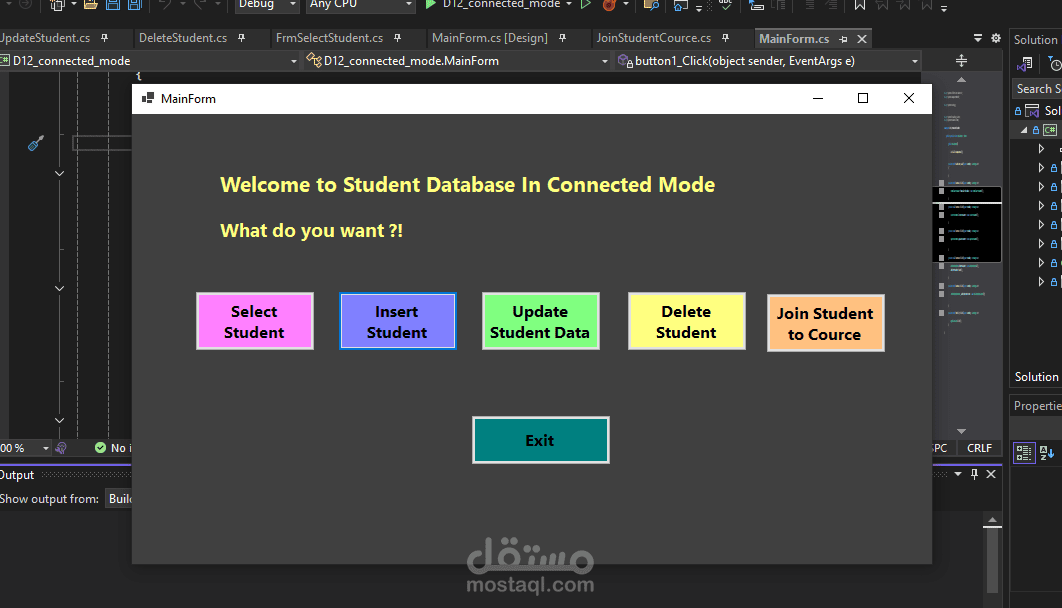Click Output panel scrollbar up arrow
The image size is (1062, 608).
(x=992, y=520)
